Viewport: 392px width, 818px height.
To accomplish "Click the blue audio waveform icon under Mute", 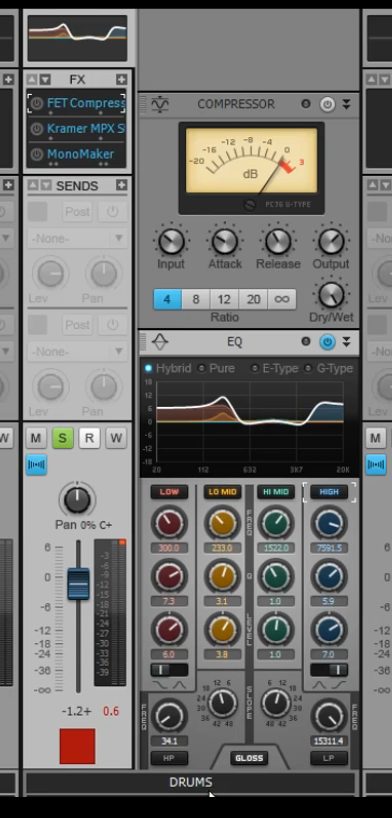I will tap(36, 464).
